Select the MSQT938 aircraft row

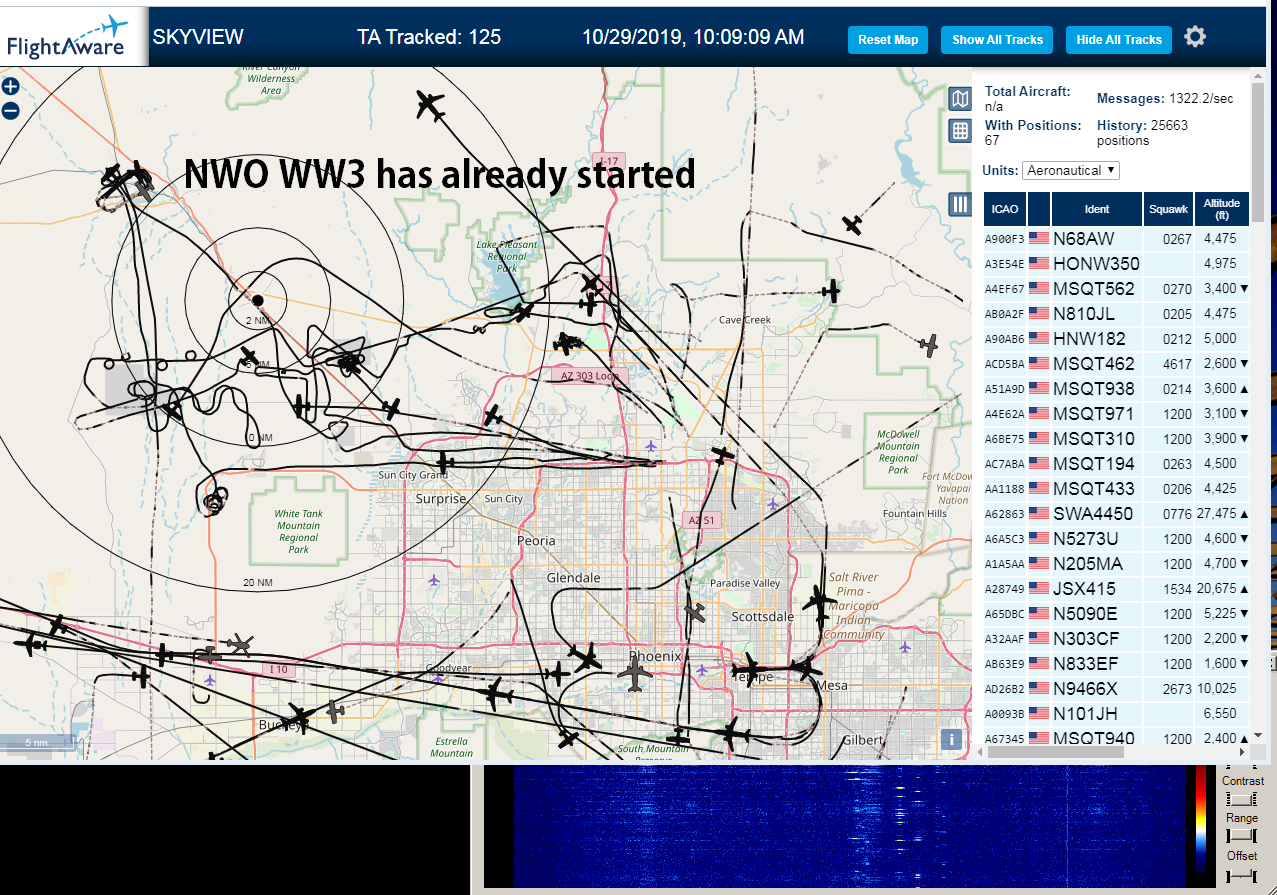pos(1117,389)
